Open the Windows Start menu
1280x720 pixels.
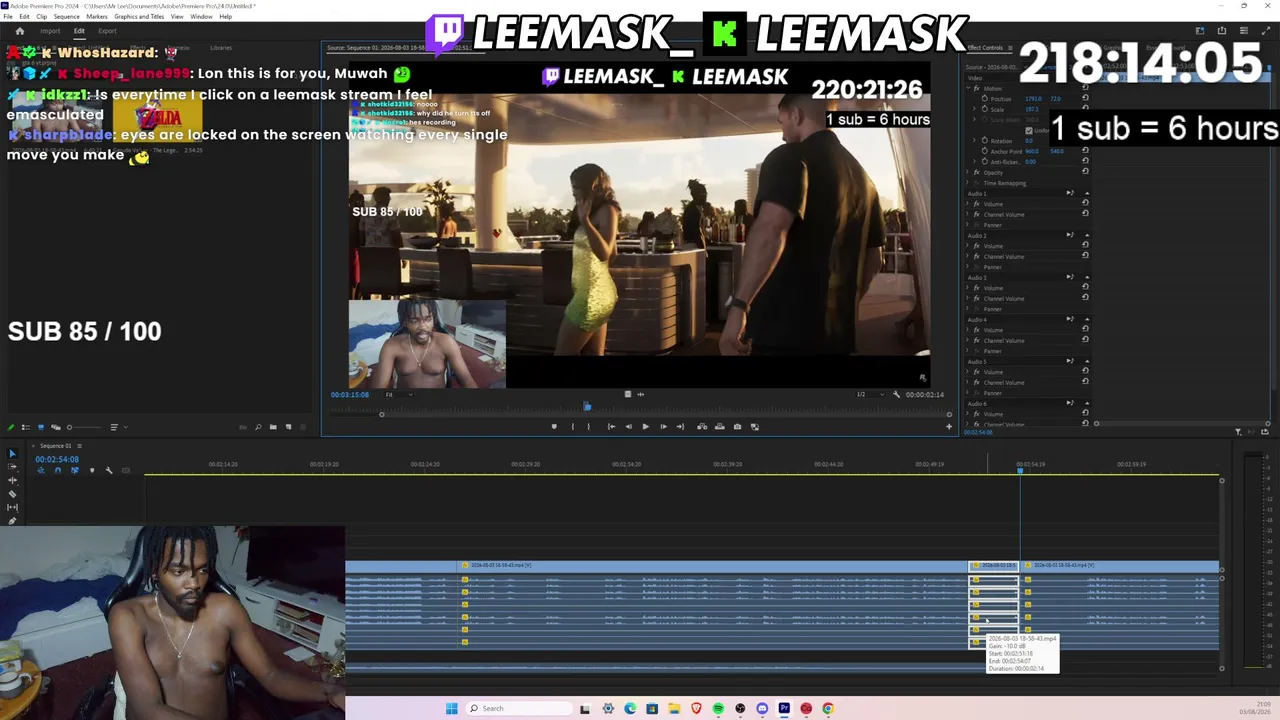click(x=452, y=709)
